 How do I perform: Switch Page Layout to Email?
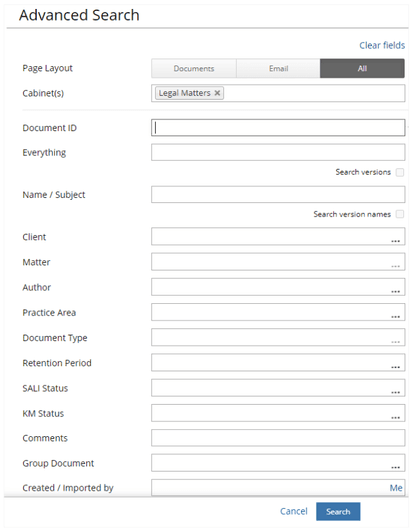pos(278,68)
